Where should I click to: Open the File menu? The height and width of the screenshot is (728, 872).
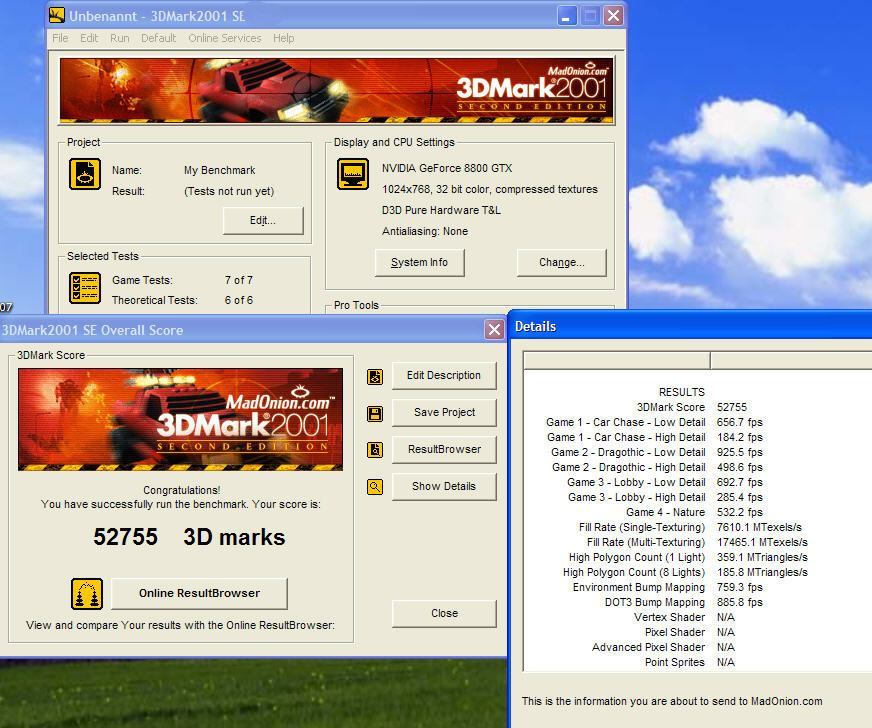60,38
